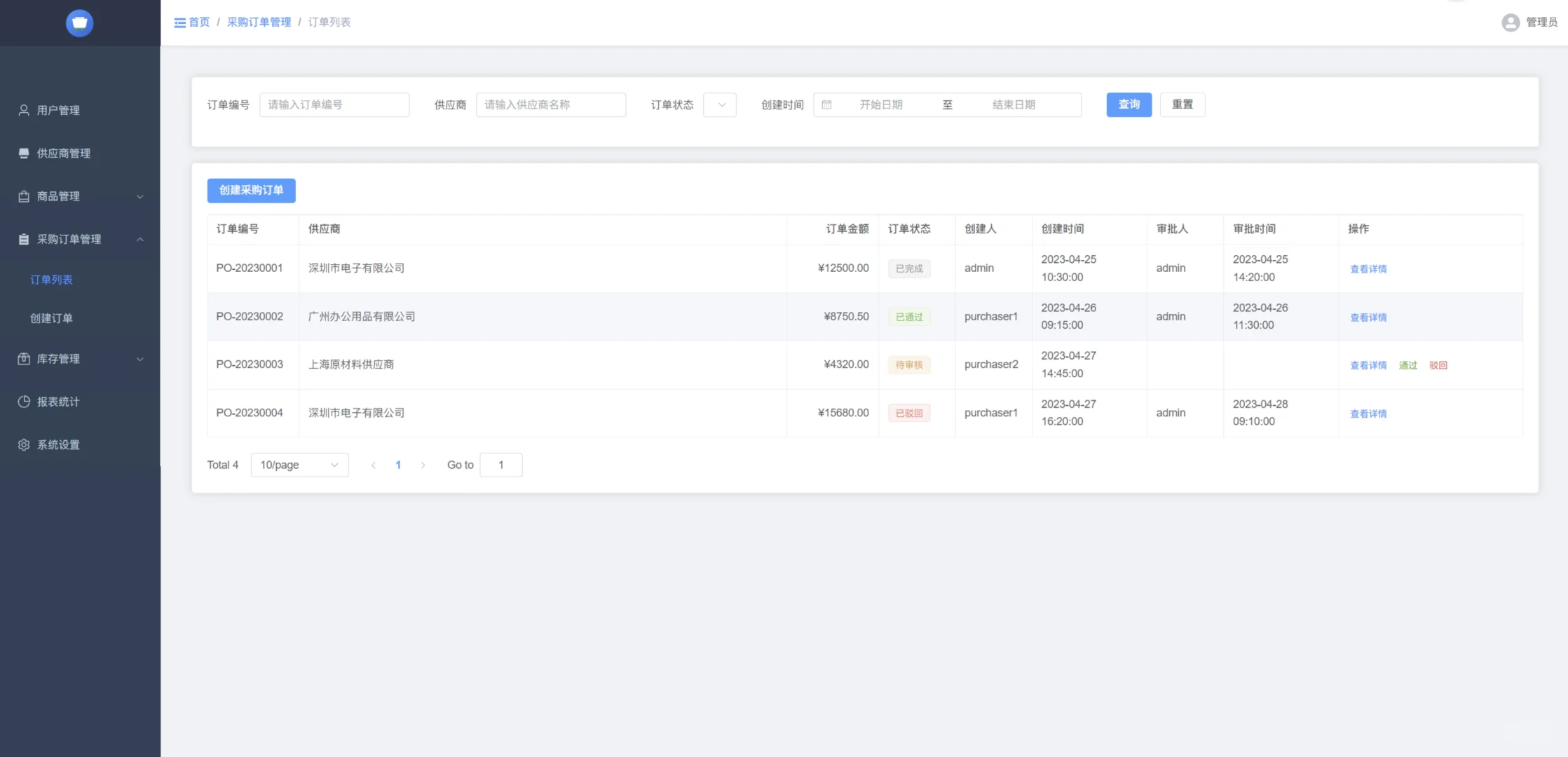Click the admin user avatar icon
The width and height of the screenshot is (1568, 757).
[1511, 22]
